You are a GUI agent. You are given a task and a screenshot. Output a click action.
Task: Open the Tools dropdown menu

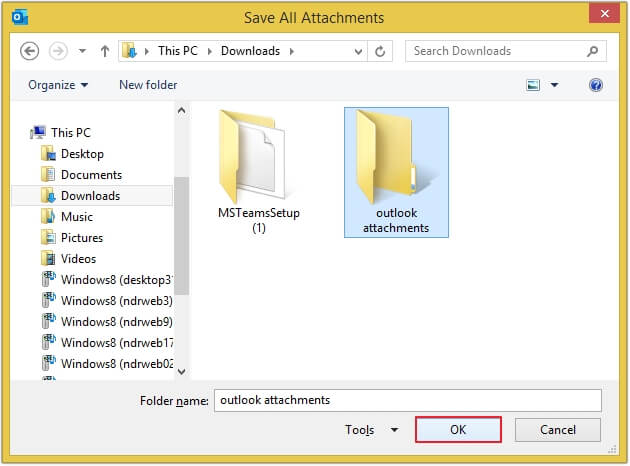click(371, 430)
